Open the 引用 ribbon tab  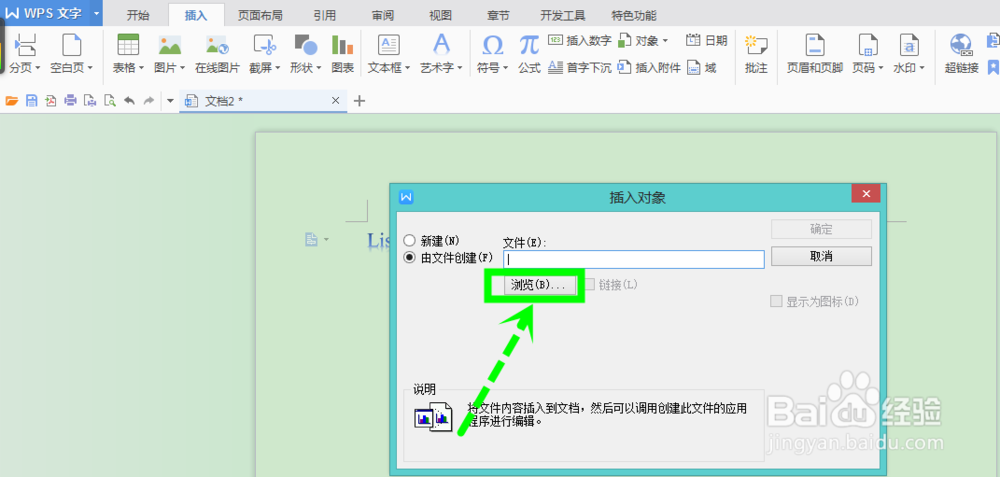point(325,15)
